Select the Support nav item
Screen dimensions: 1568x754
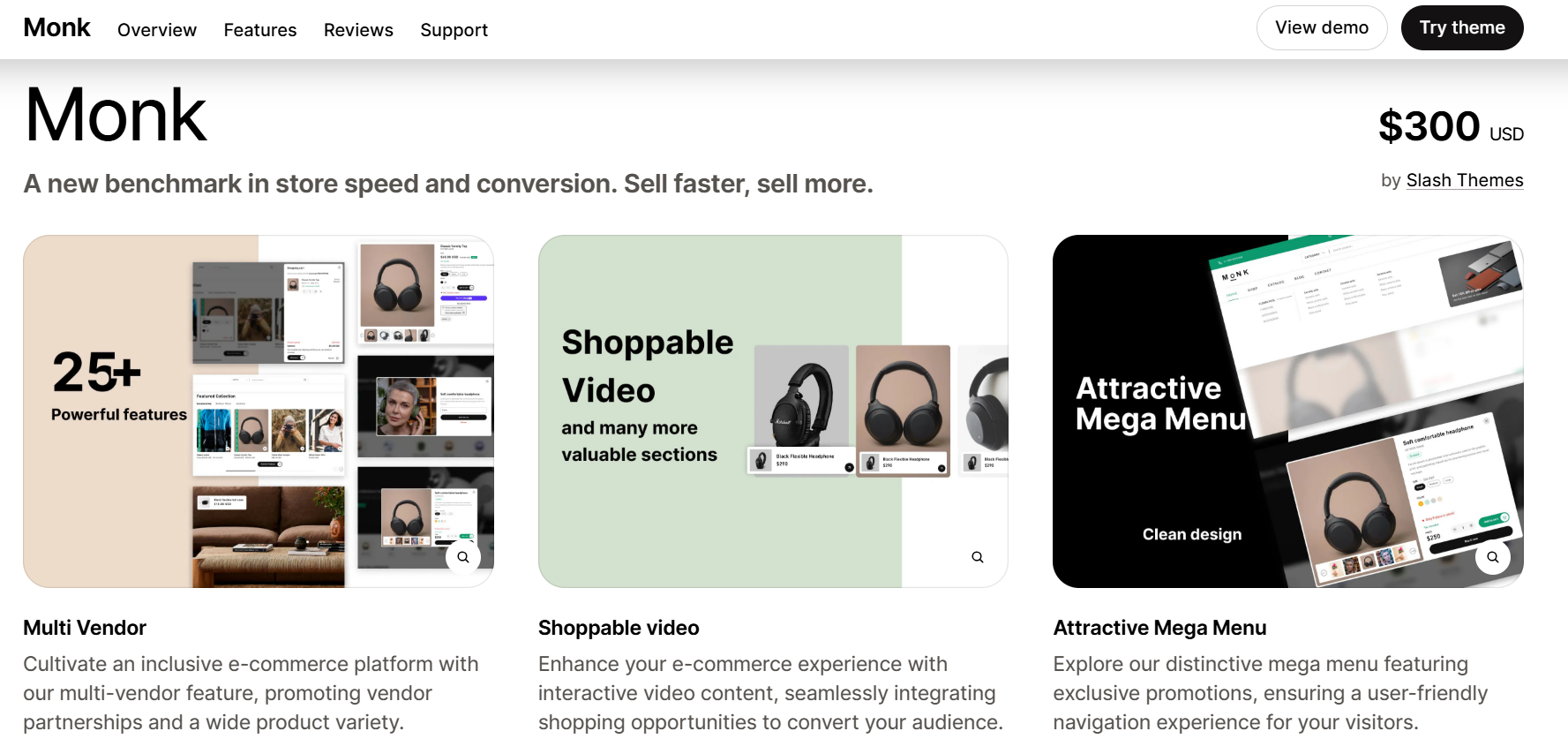click(x=454, y=30)
